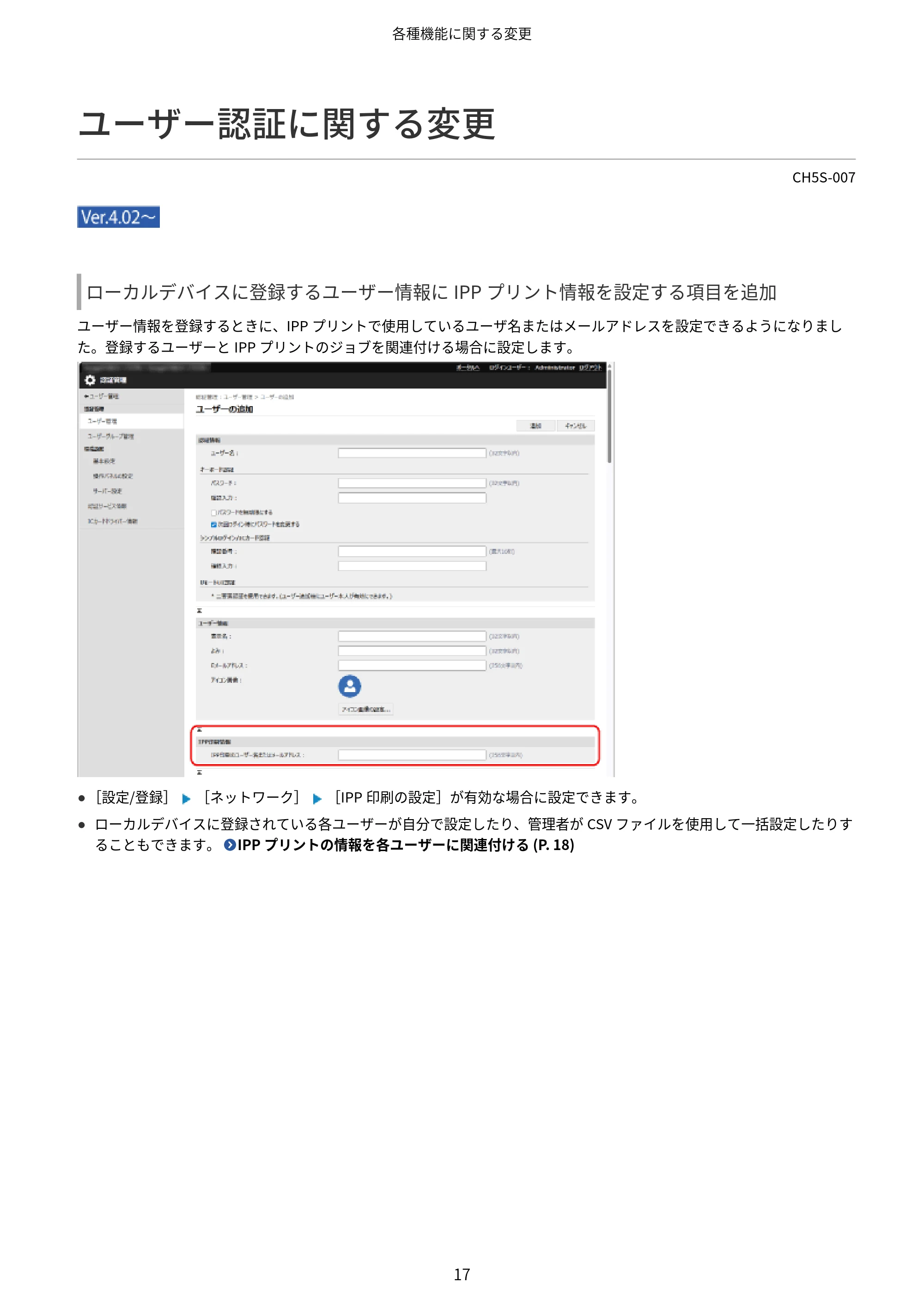Image resolution: width=924 pixels, height=1307 pixels.
Task: Select 基本設定 in the sidebar
Action: pos(104,461)
